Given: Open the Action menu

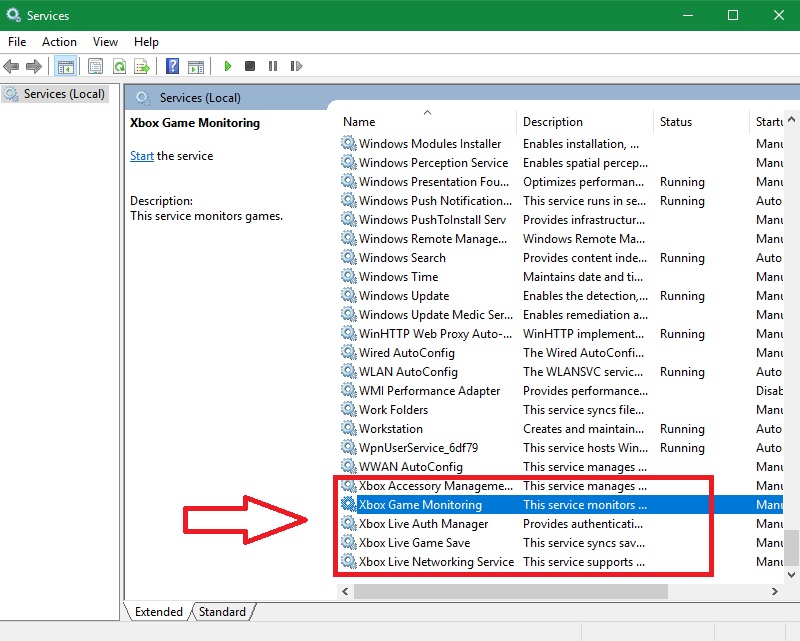Looking at the screenshot, I should 59,42.
